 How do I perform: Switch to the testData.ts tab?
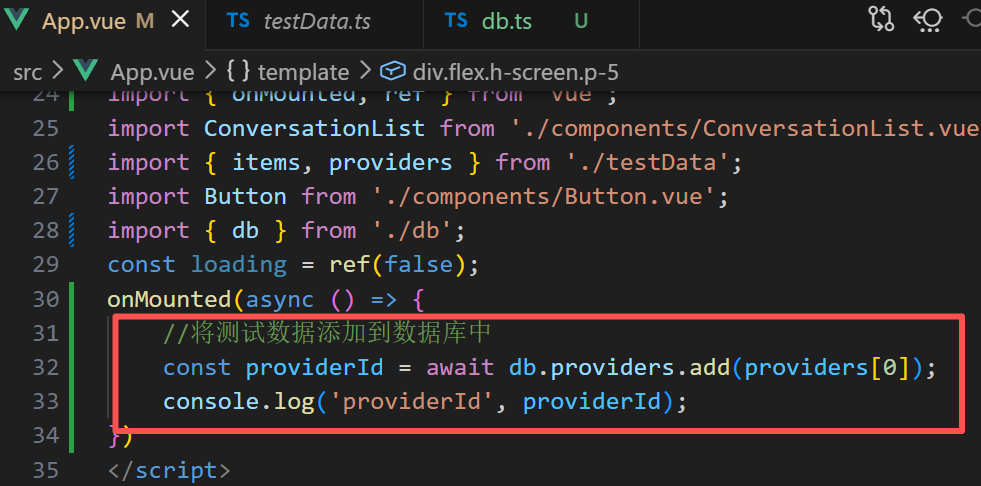click(x=315, y=21)
